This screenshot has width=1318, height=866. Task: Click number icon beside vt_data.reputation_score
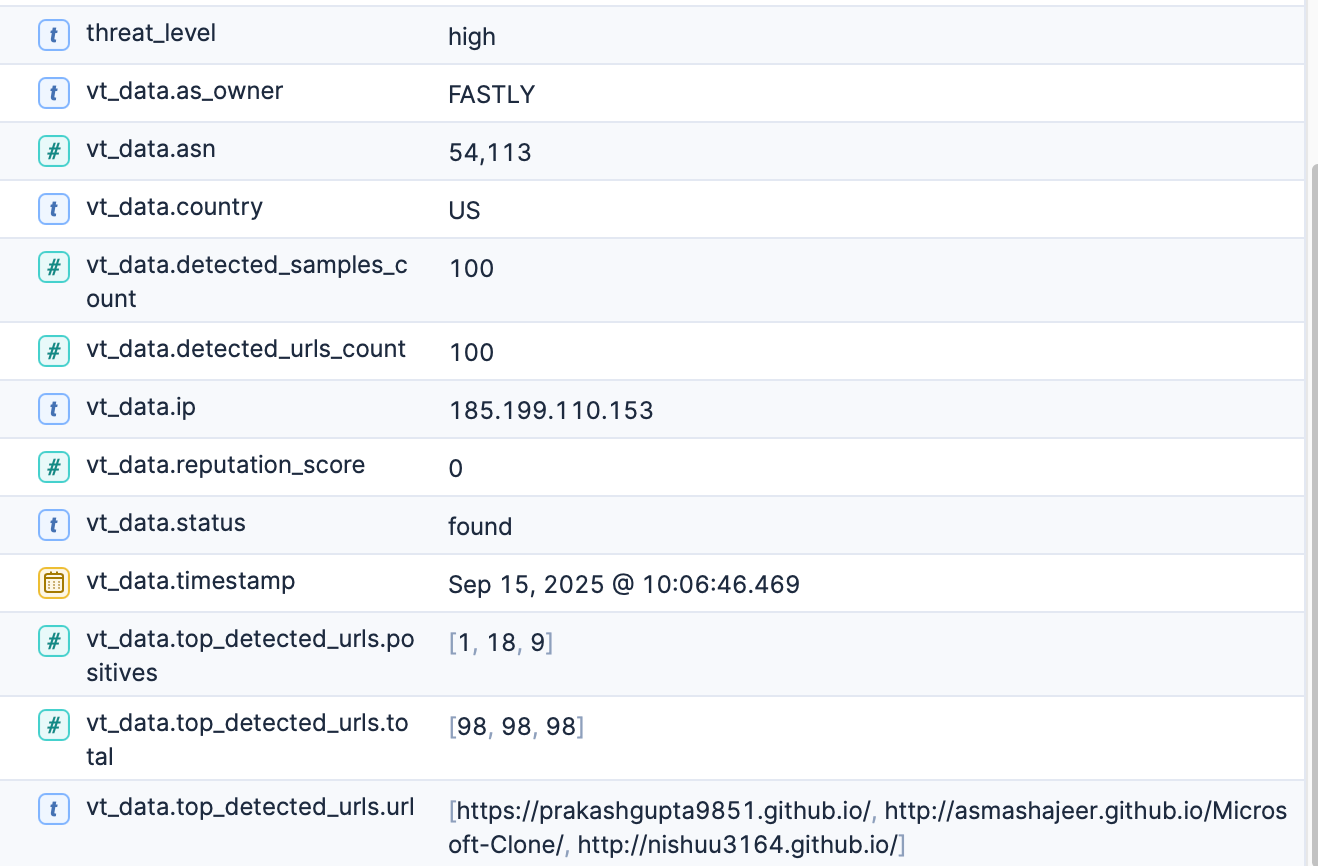click(x=53, y=467)
